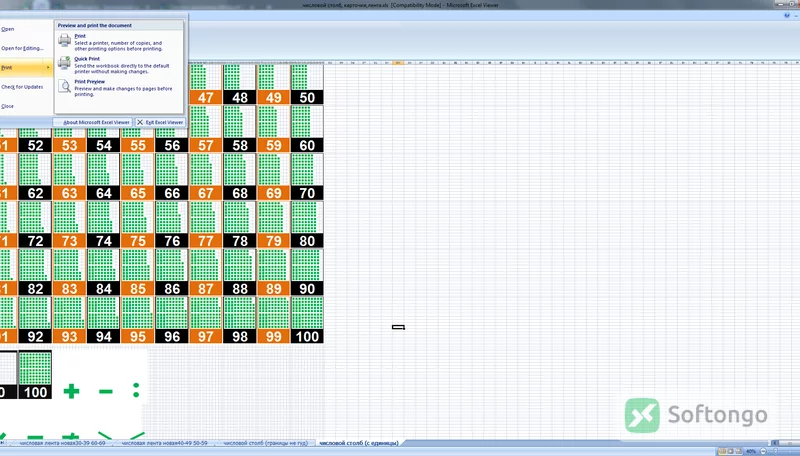Click the number card 99
This screenshot has width=800, height=456.
pyautogui.click(x=273, y=320)
